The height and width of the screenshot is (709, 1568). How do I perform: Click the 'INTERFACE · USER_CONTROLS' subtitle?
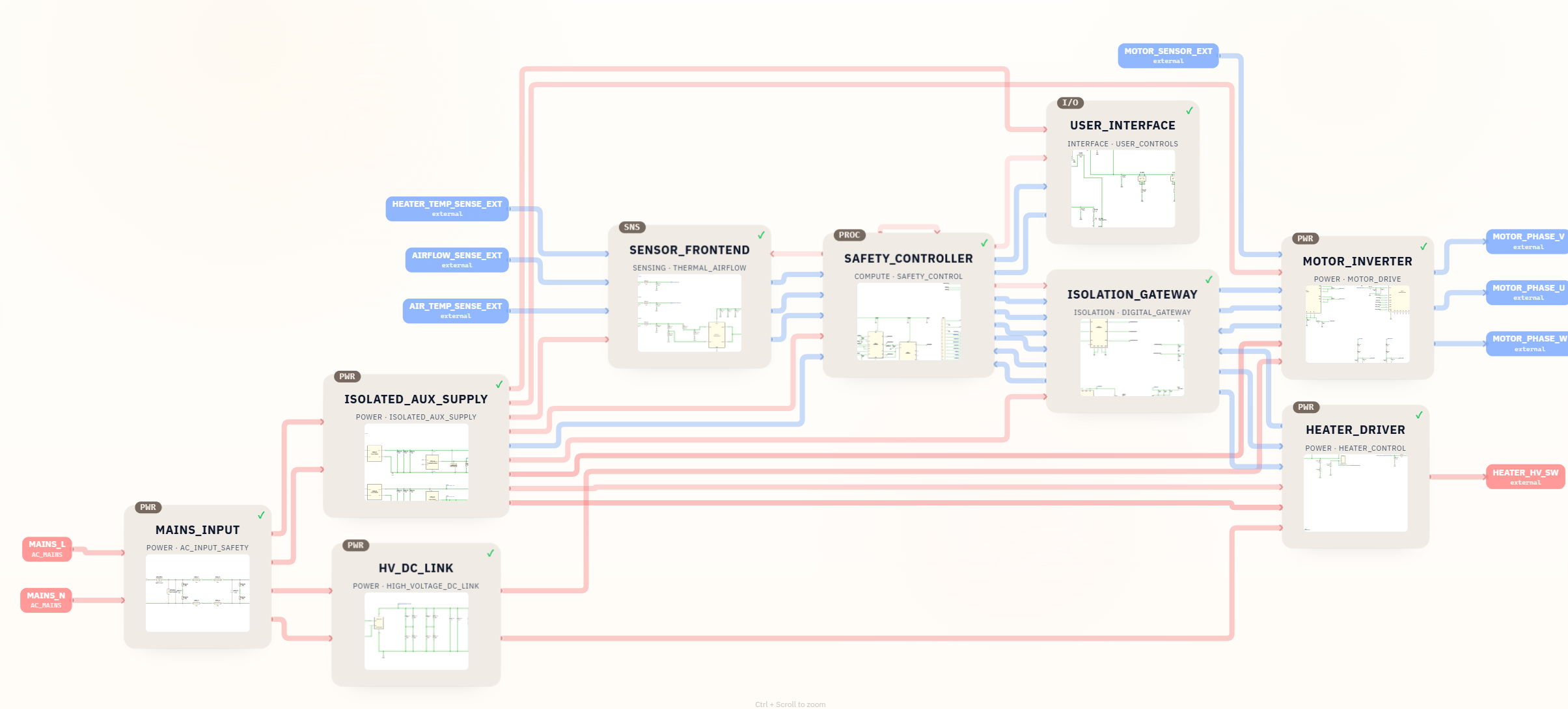pyautogui.click(x=1123, y=144)
